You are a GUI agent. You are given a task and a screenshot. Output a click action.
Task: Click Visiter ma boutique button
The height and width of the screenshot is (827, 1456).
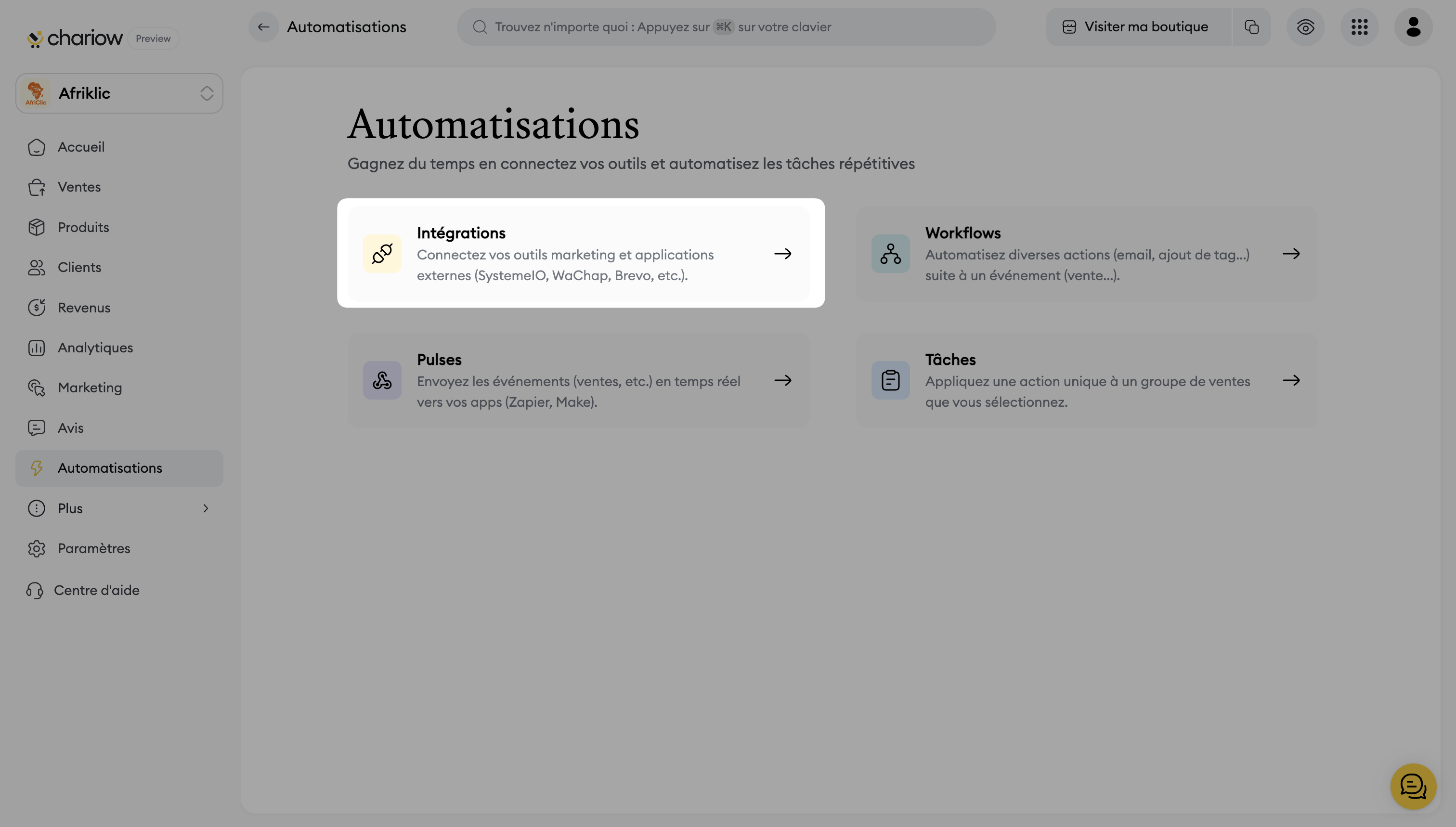point(1138,26)
